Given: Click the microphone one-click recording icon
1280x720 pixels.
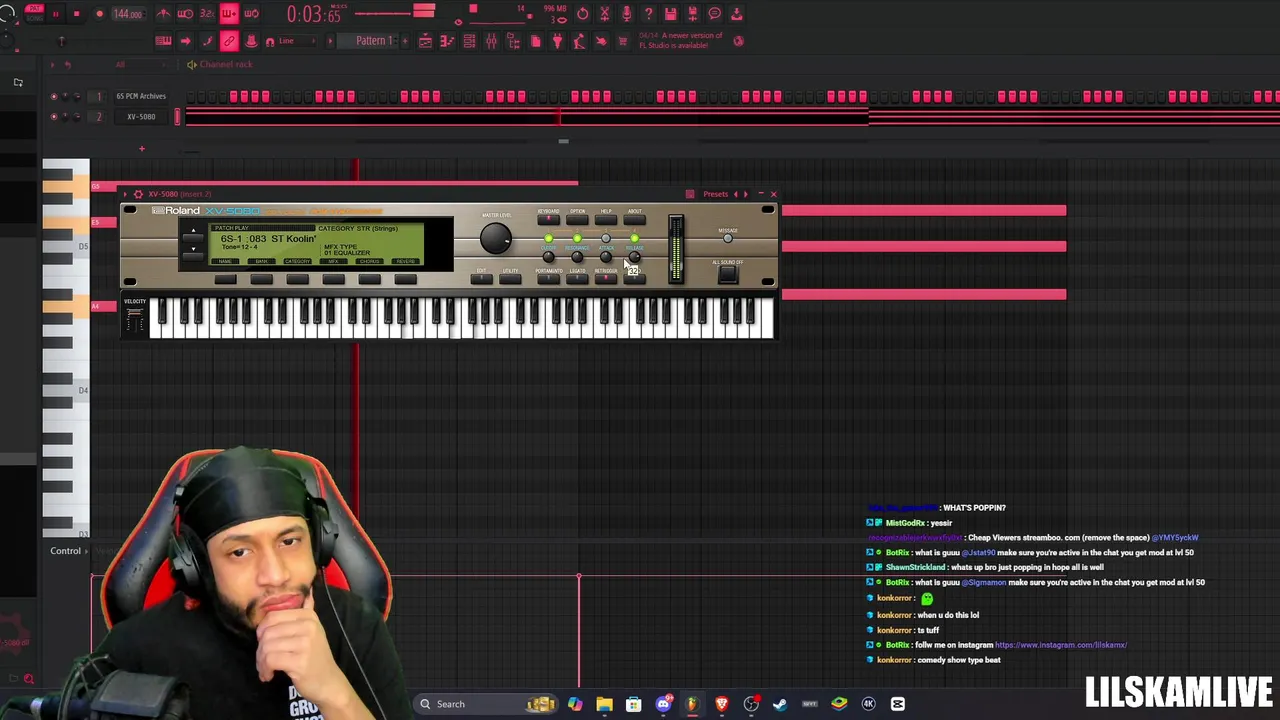Looking at the screenshot, I should point(626,14).
